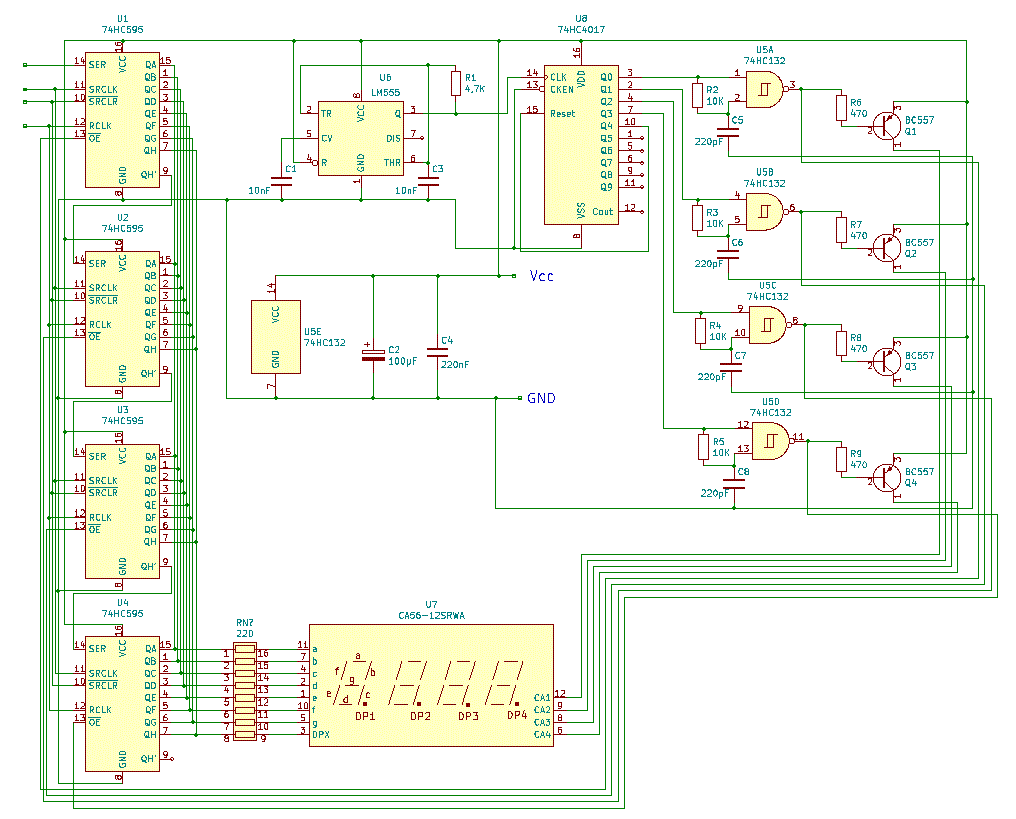The width and height of the screenshot is (1016, 819).
Task: Select the U5C NAND Schmitt gate
Action: [x=768, y=325]
